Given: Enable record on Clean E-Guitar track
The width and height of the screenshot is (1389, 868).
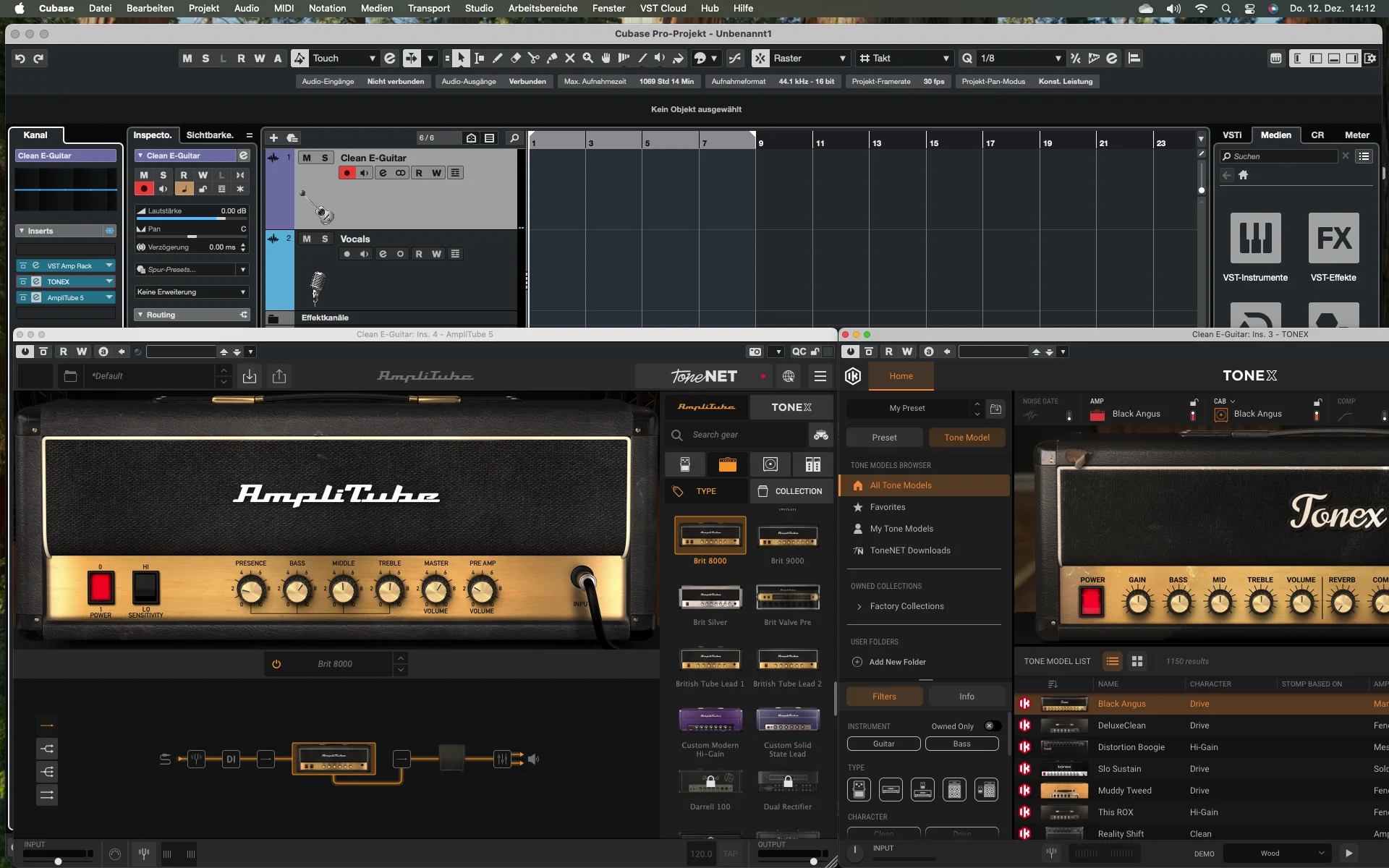Looking at the screenshot, I should 347,173.
